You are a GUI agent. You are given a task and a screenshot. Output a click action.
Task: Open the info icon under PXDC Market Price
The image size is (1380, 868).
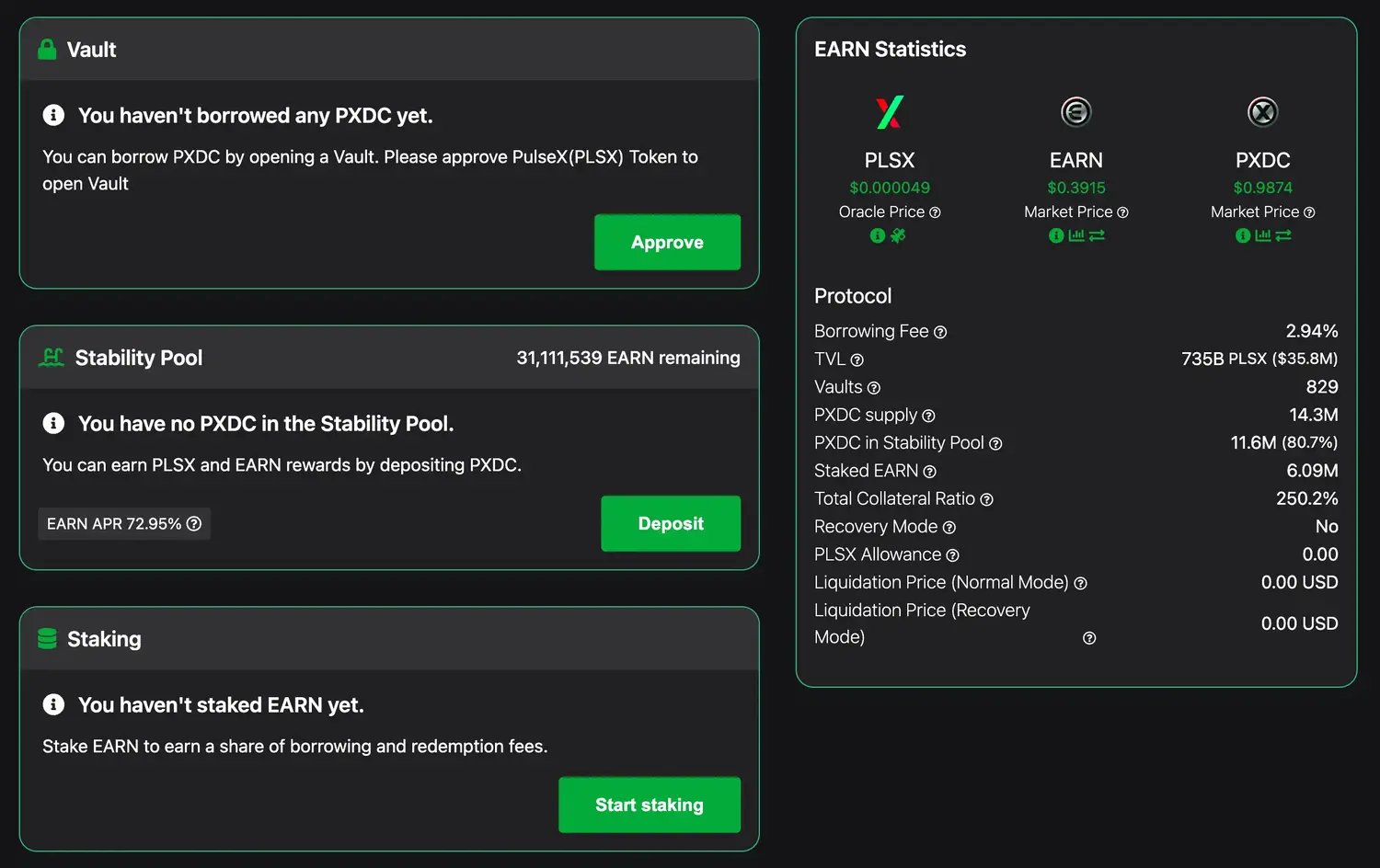(x=1243, y=235)
